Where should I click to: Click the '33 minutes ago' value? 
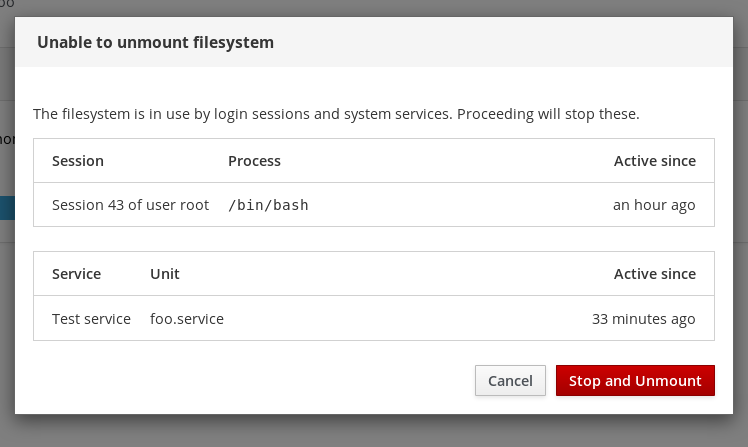tap(644, 319)
